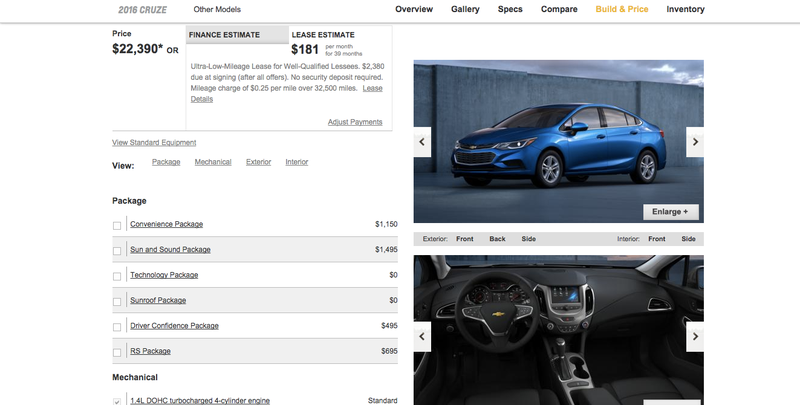Select Interior Side view
Viewport: 800px width, 405px height.
click(688, 239)
